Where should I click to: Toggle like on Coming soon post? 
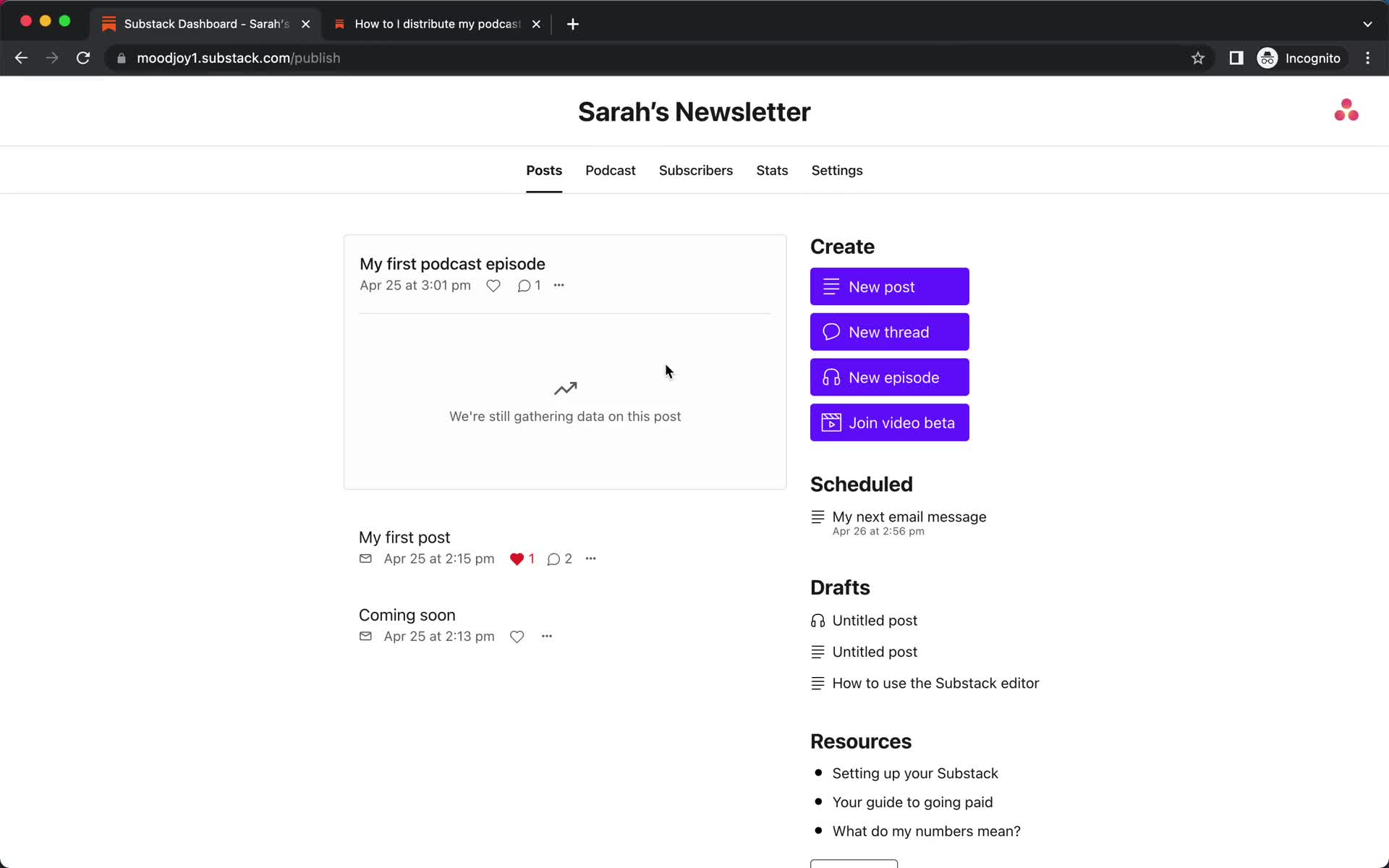(x=517, y=636)
